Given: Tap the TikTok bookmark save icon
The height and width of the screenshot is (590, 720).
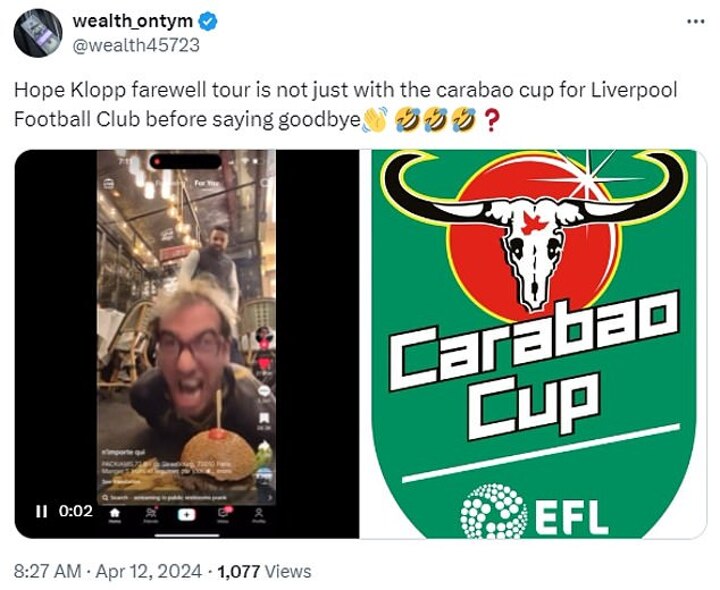Looking at the screenshot, I should (264, 418).
